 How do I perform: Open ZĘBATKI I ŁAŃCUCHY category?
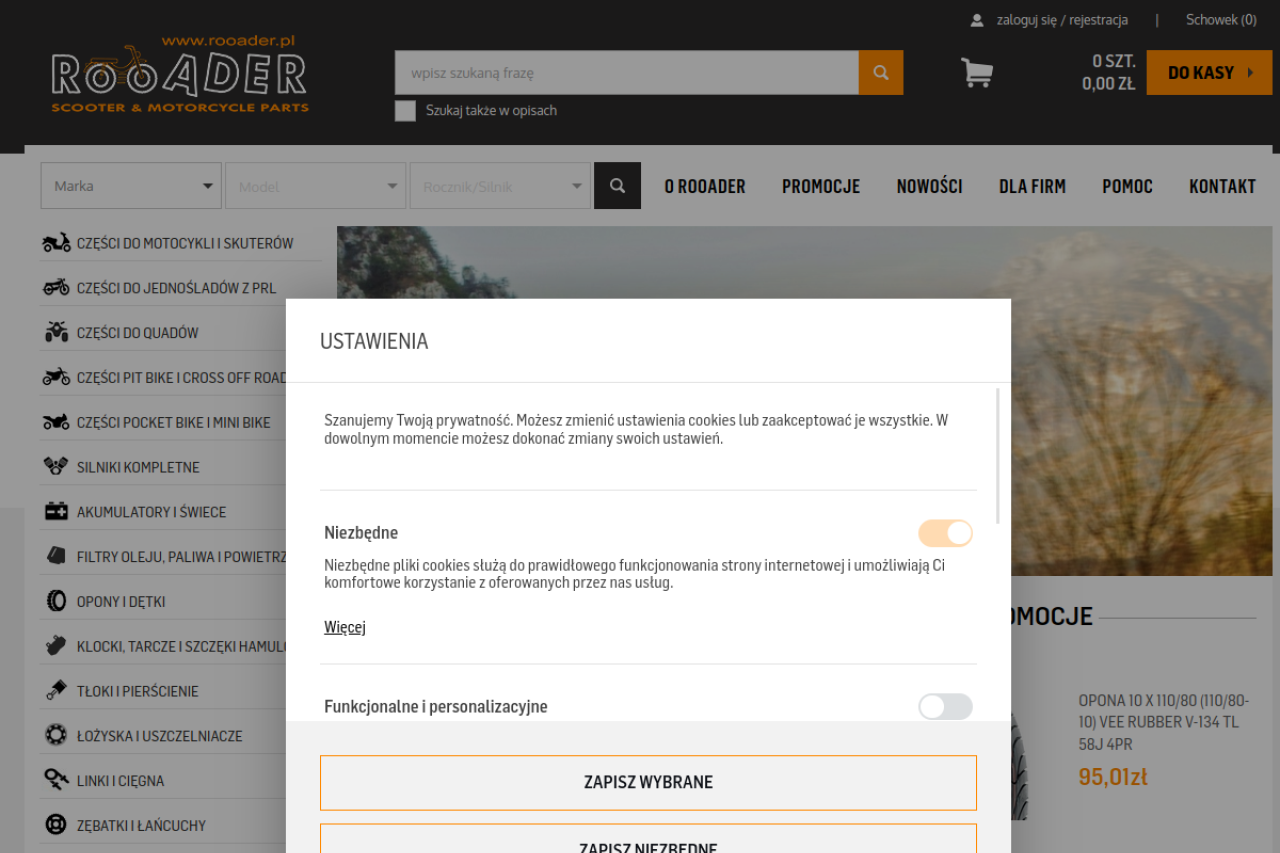click(141, 826)
